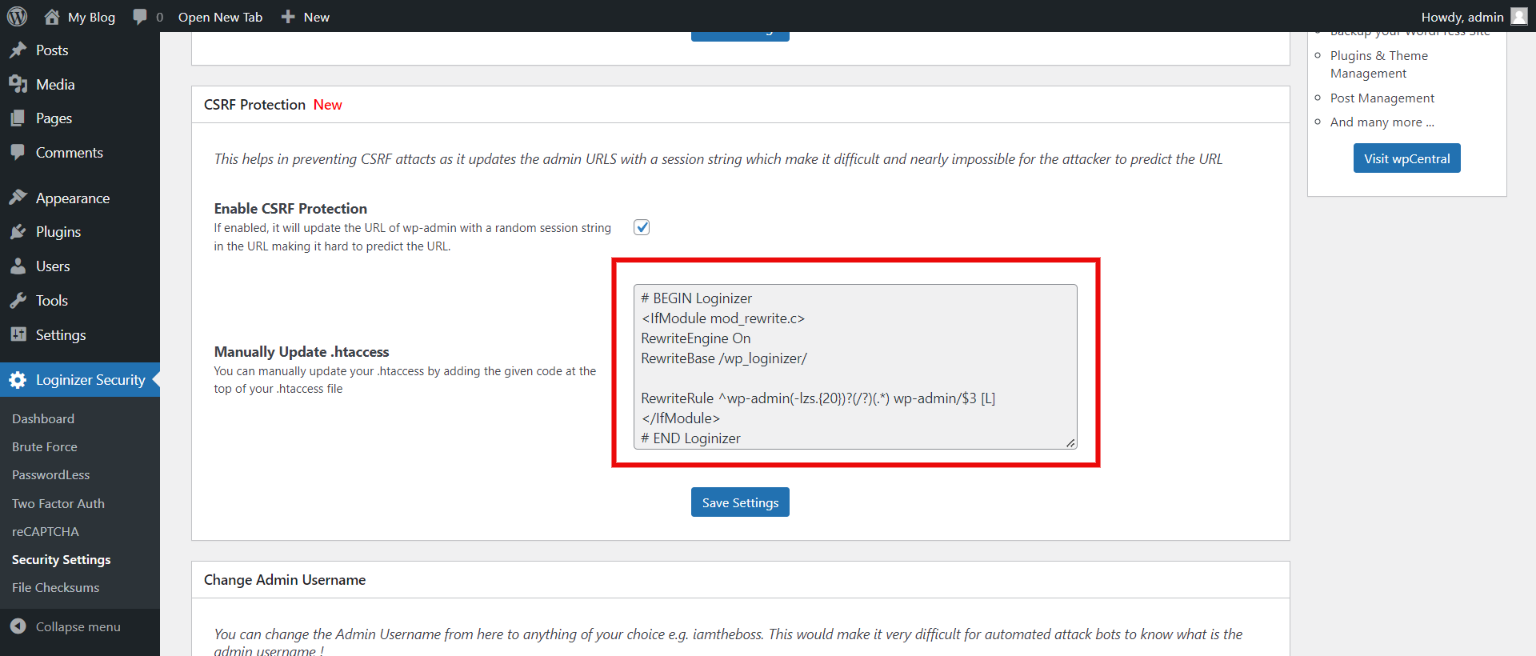Click the comments bubble icon in admin bar
This screenshot has width=1536, height=656.
tap(140, 17)
